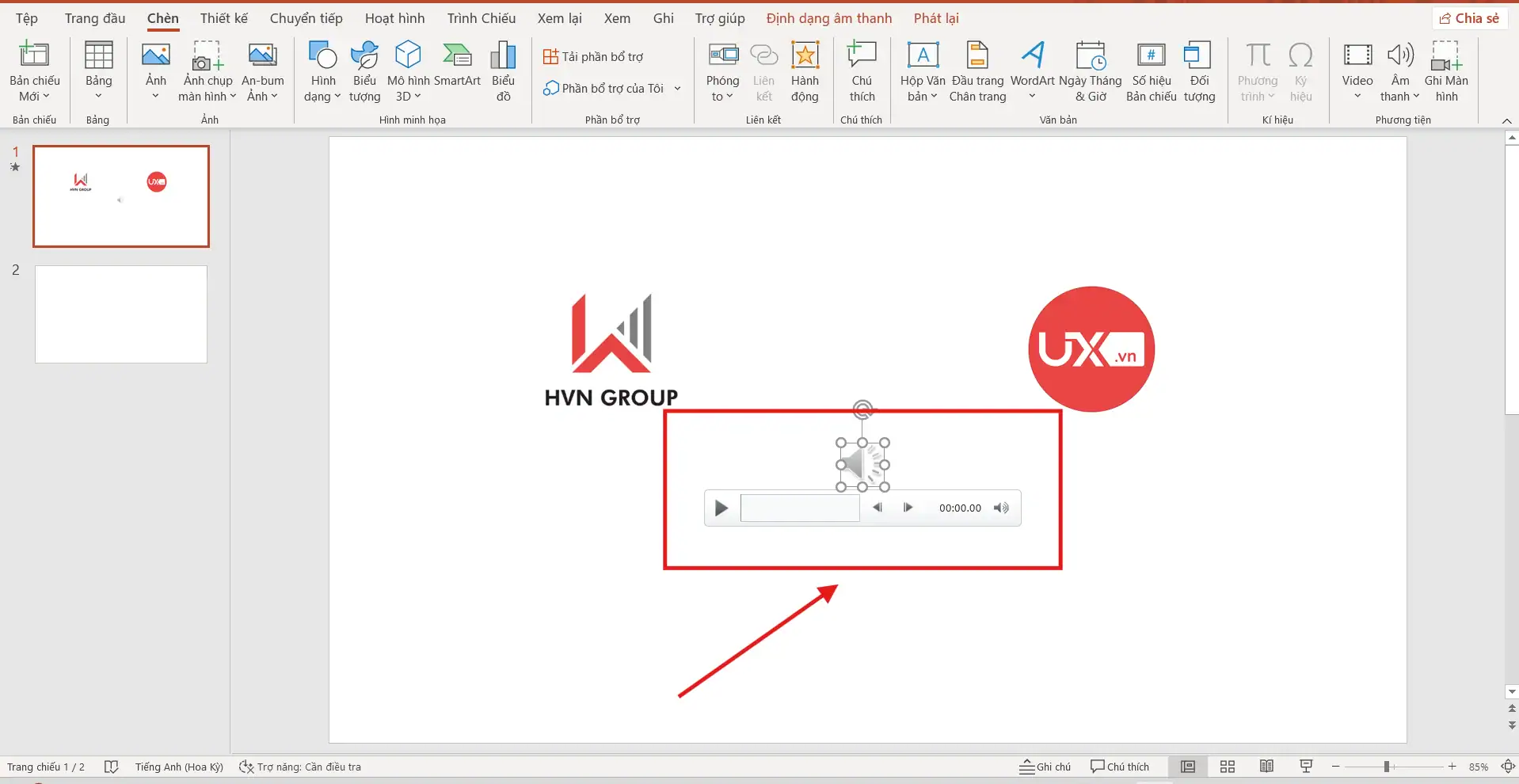Play the inserted audio clip
Screen dimensions: 1519x784
720,508
